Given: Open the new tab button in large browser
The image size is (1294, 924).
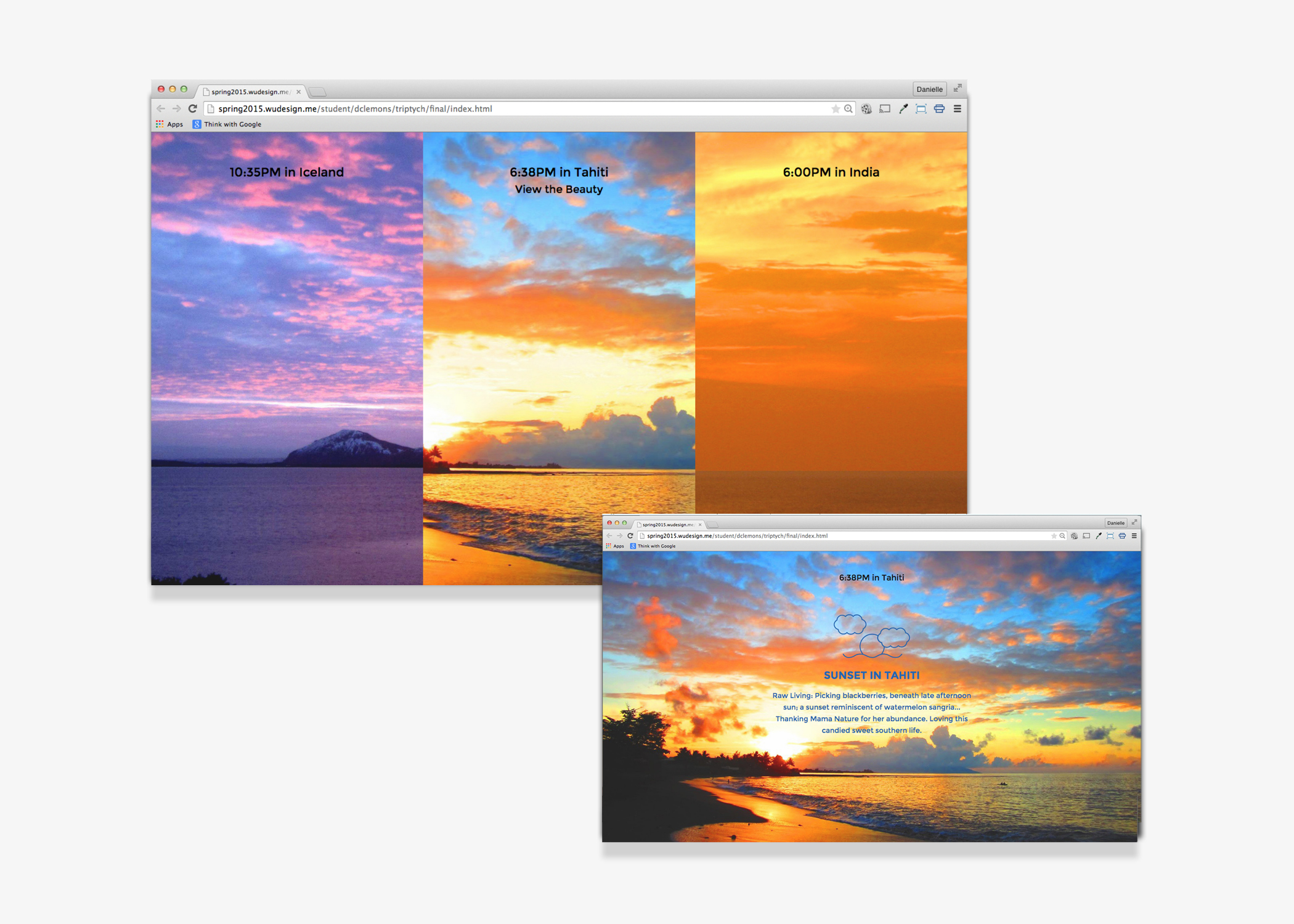Looking at the screenshot, I should pyautogui.click(x=318, y=92).
